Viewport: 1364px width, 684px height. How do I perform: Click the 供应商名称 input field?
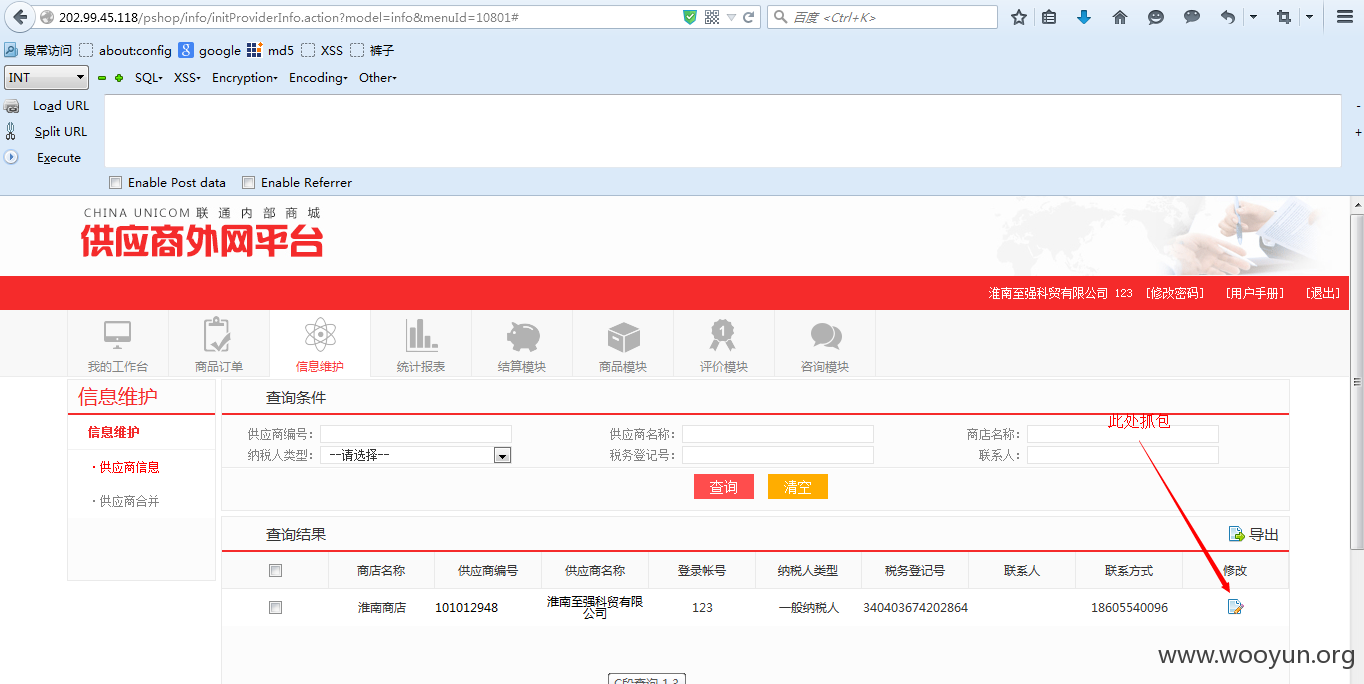(x=778, y=434)
